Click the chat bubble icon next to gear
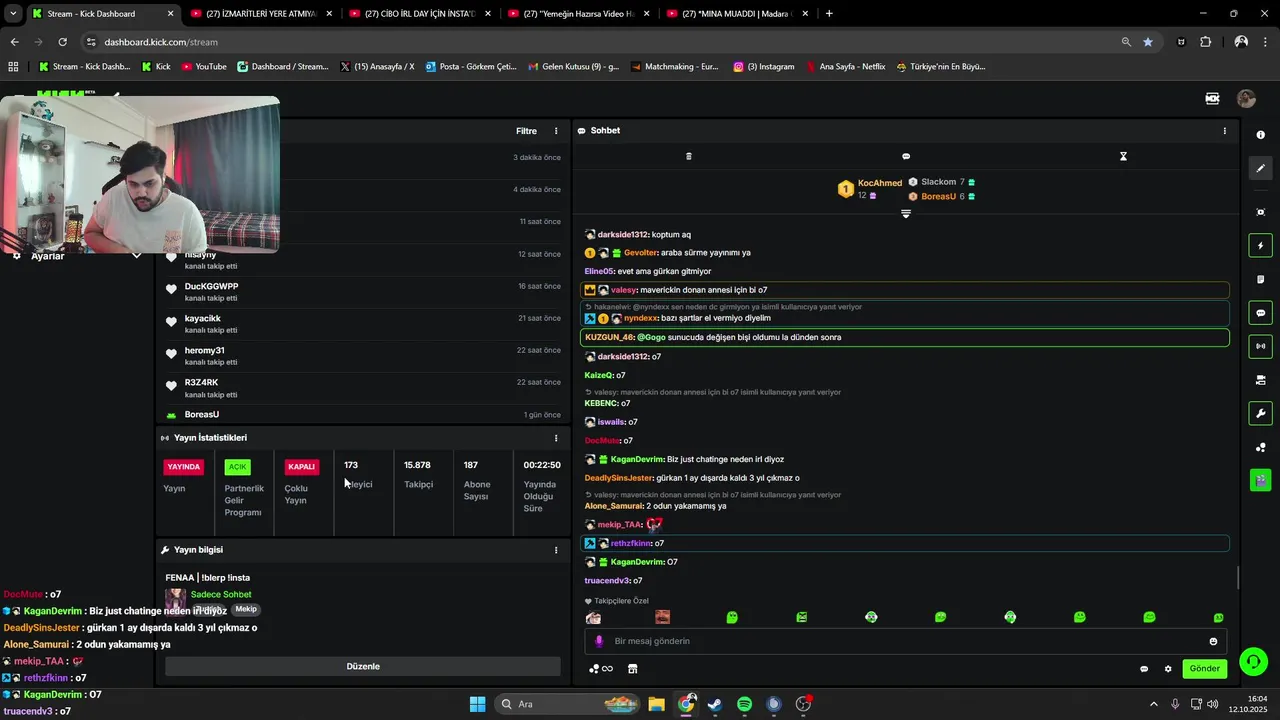 click(1144, 669)
